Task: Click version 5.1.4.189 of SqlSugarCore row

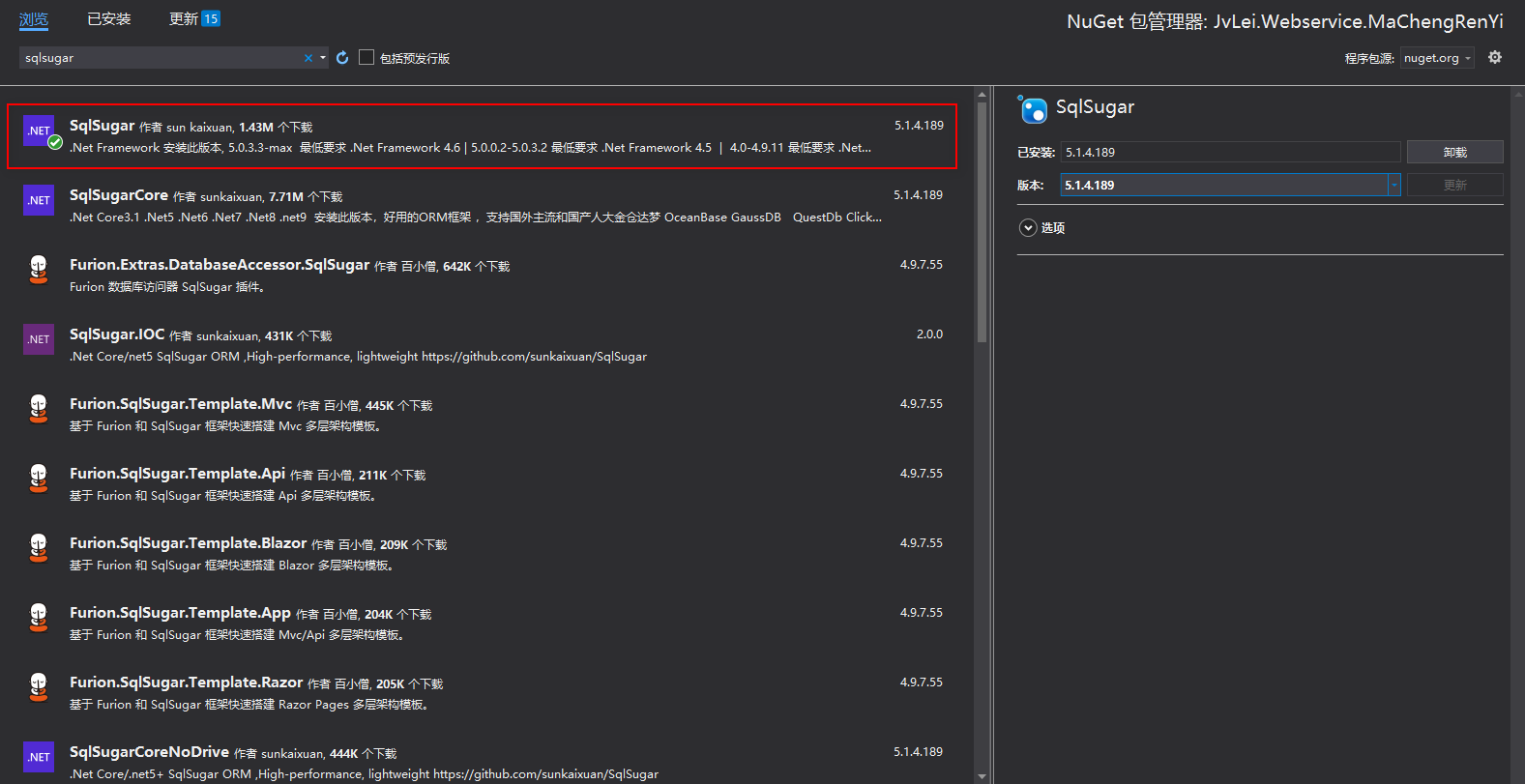Action: pyautogui.click(x=919, y=195)
